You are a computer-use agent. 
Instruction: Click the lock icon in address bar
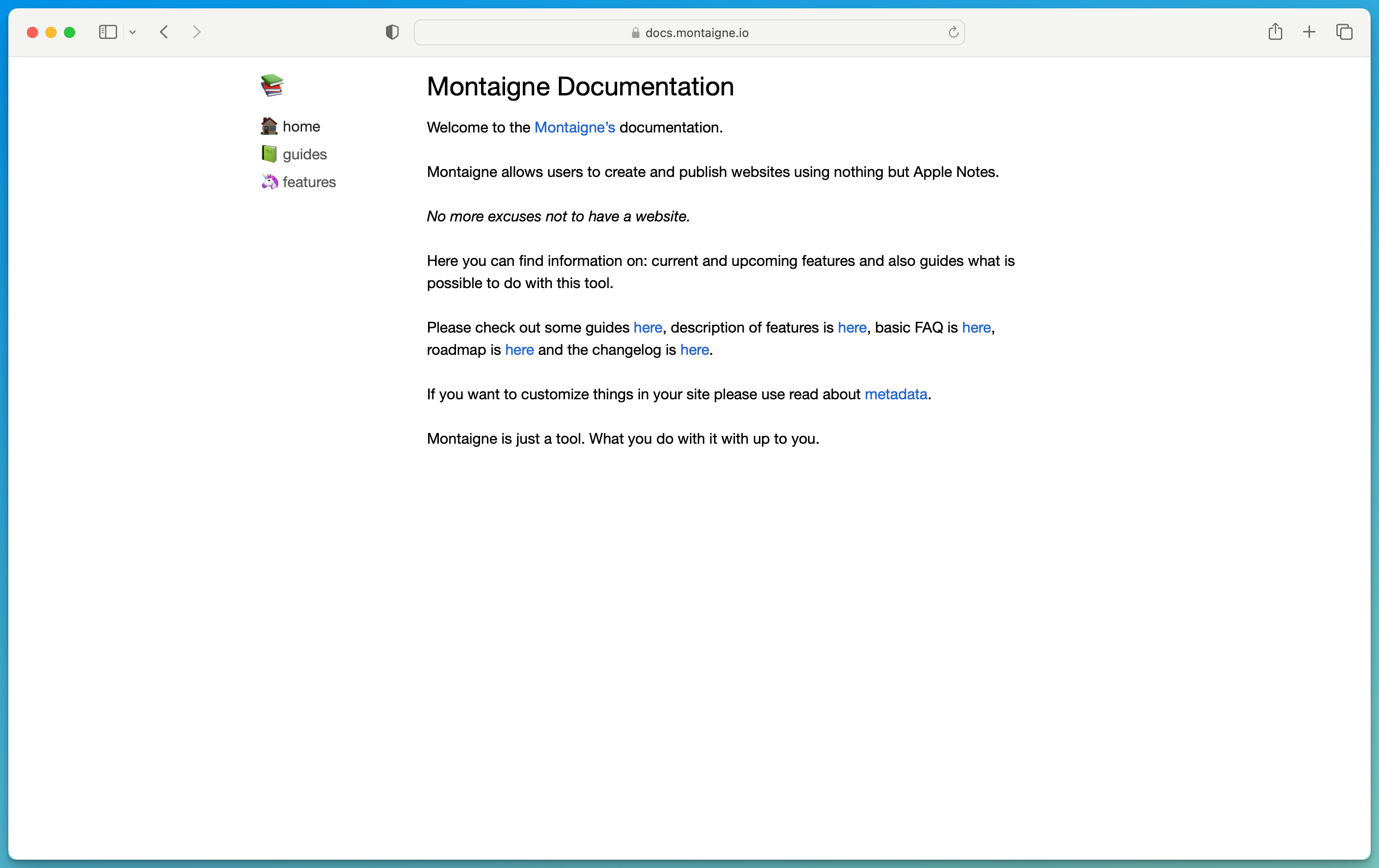pos(635,32)
